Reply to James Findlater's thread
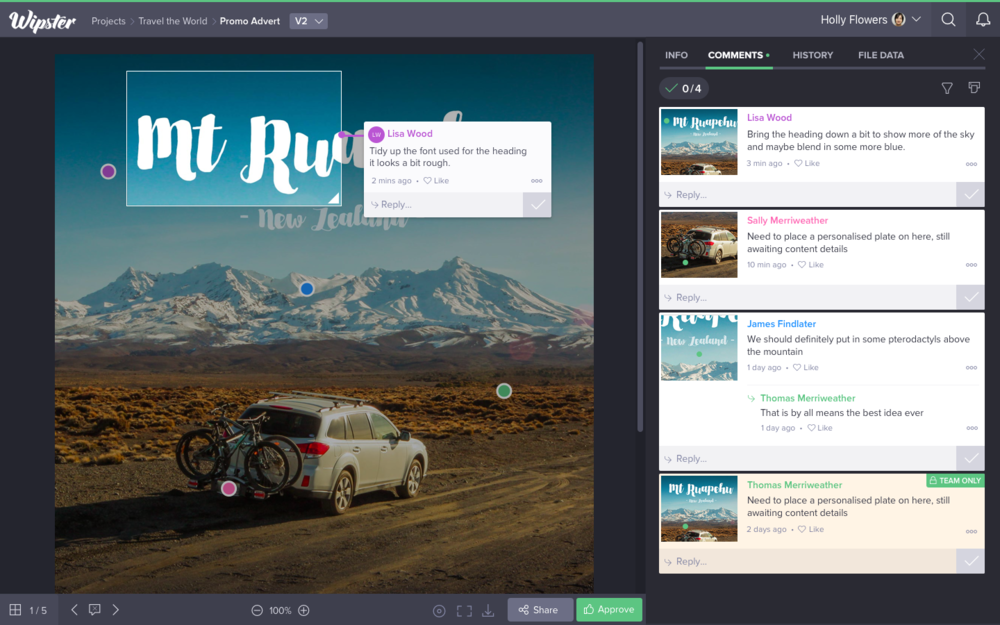1000x625 pixels. 808,459
